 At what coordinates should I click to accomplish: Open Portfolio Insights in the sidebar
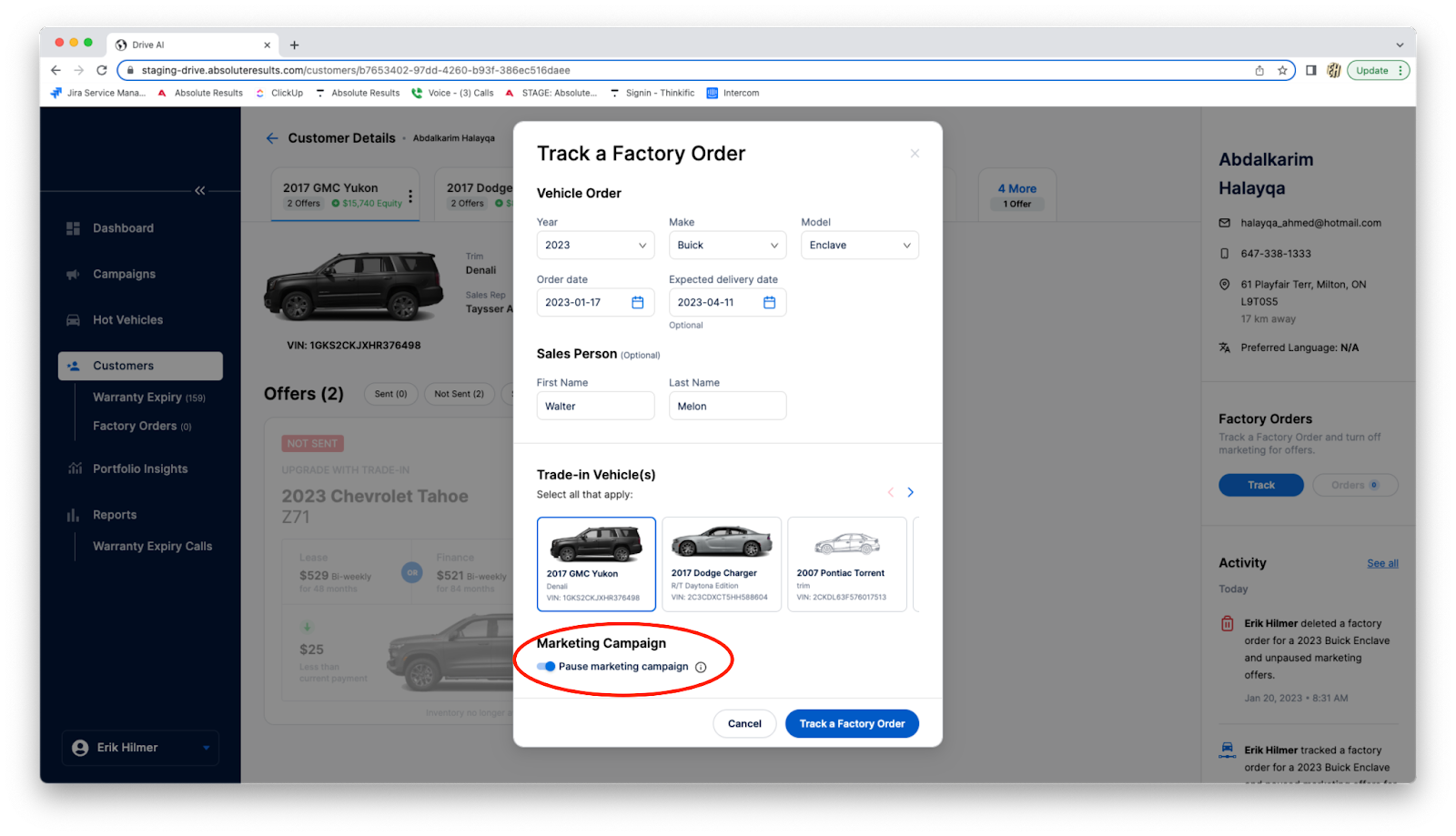[x=140, y=469]
